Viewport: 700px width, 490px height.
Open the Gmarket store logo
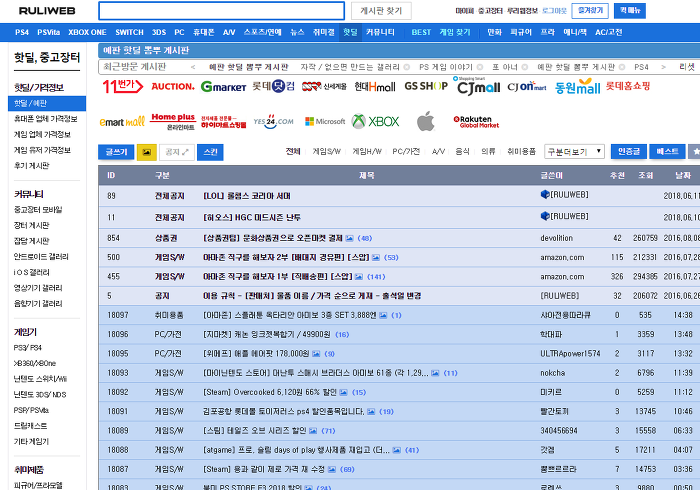coord(223,87)
